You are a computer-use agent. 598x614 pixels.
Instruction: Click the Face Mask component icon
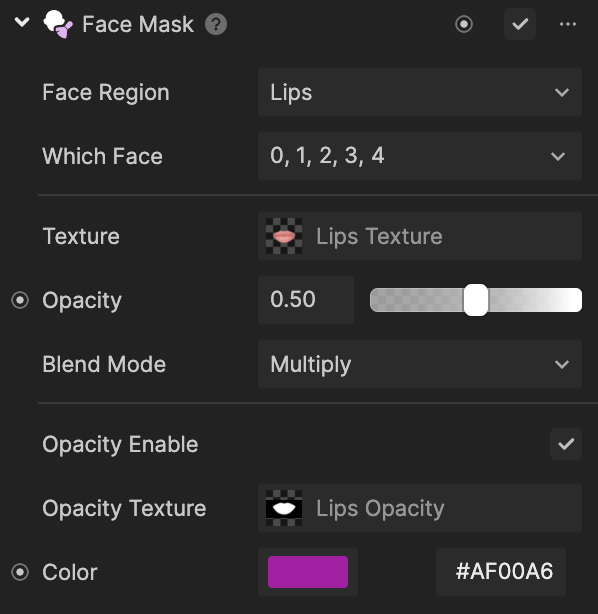tap(58, 24)
